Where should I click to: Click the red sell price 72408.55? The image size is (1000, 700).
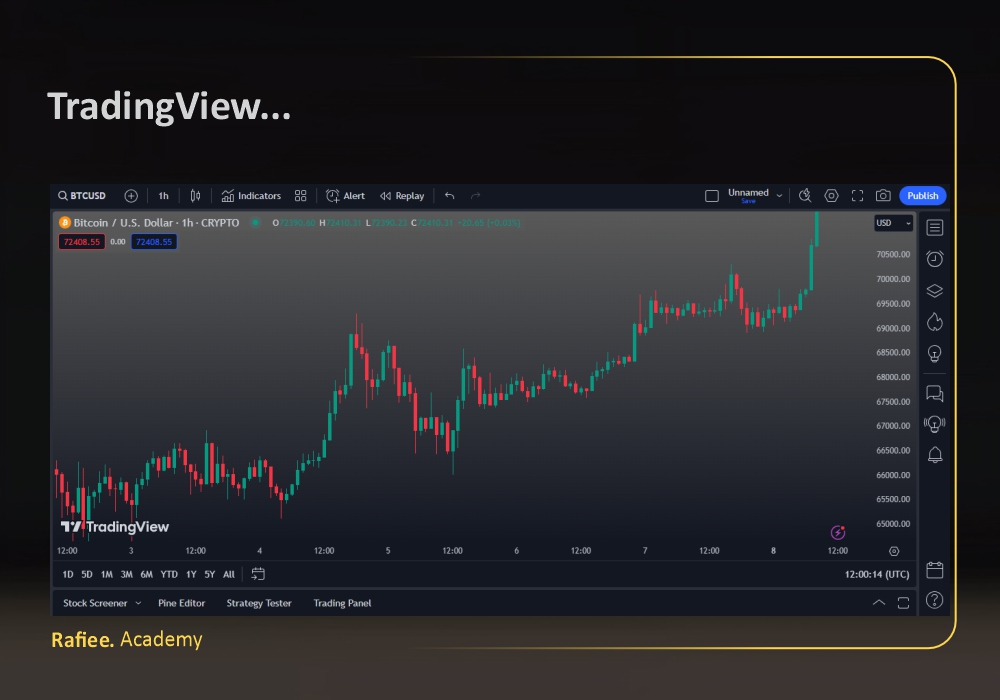(82, 242)
